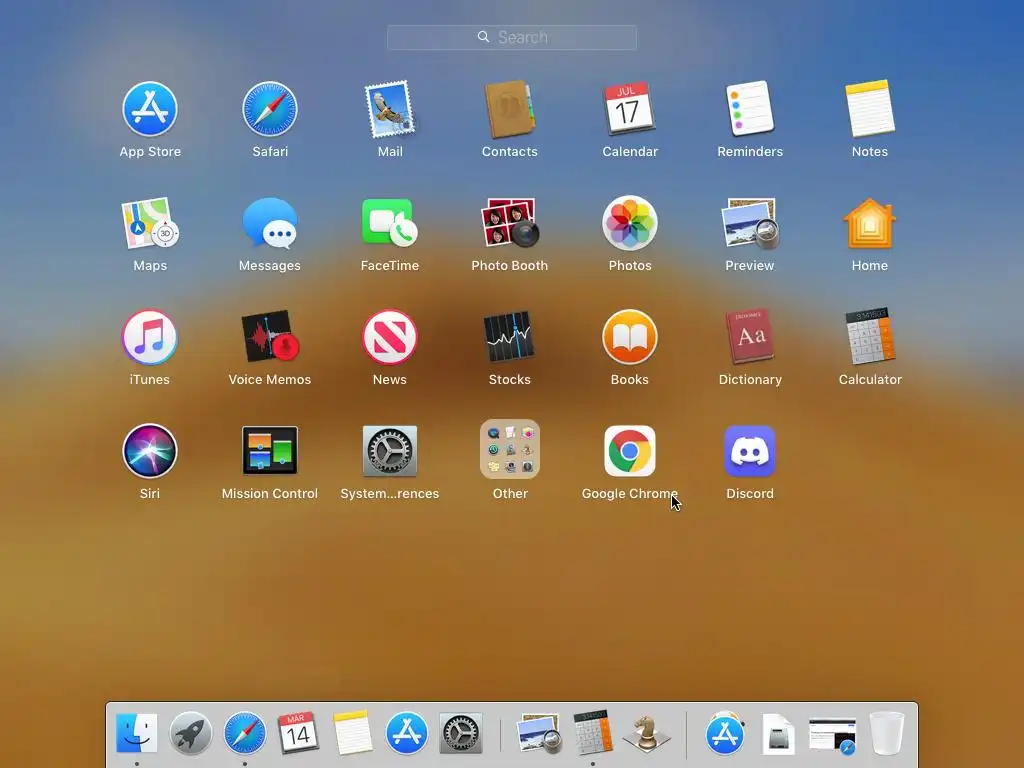This screenshot has height=768, width=1024.
Task: Restore minimized Safari window in Dock
Action: pyautogui.click(x=832, y=735)
